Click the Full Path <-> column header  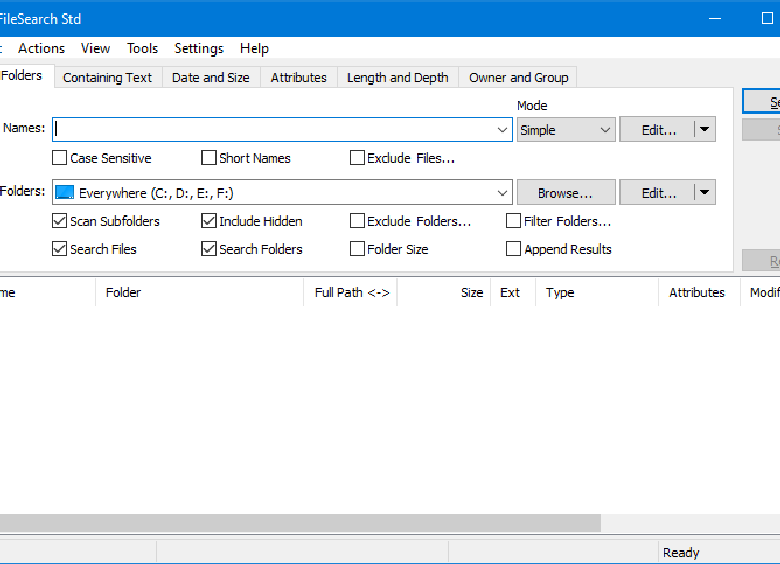coord(350,292)
